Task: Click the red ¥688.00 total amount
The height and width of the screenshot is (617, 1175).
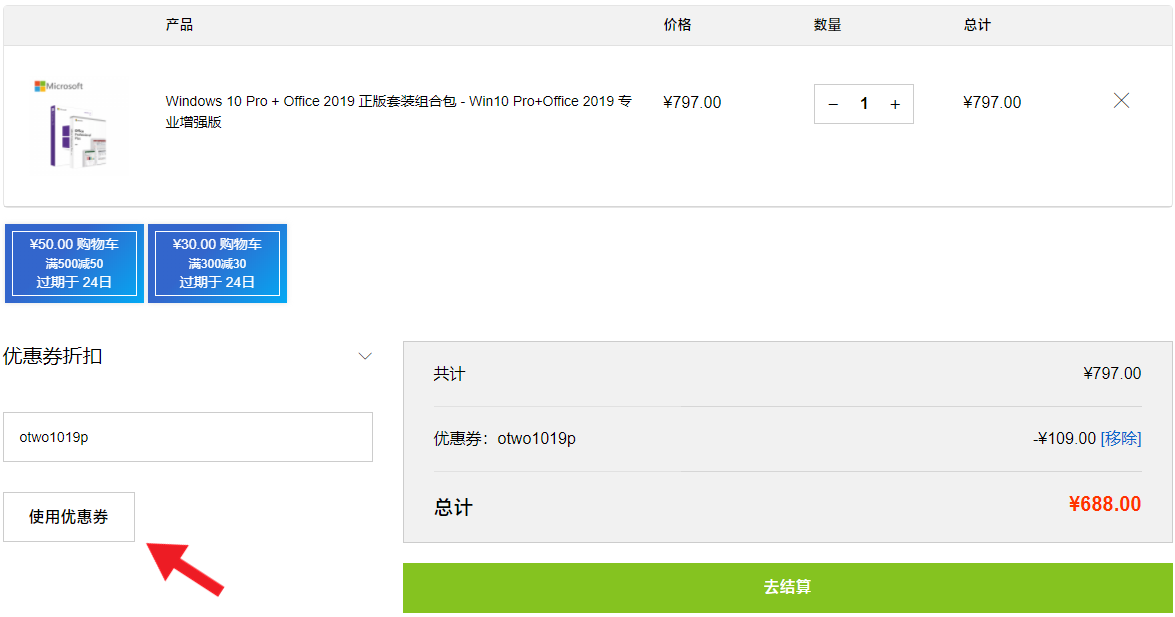Action: tap(1104, 504)
